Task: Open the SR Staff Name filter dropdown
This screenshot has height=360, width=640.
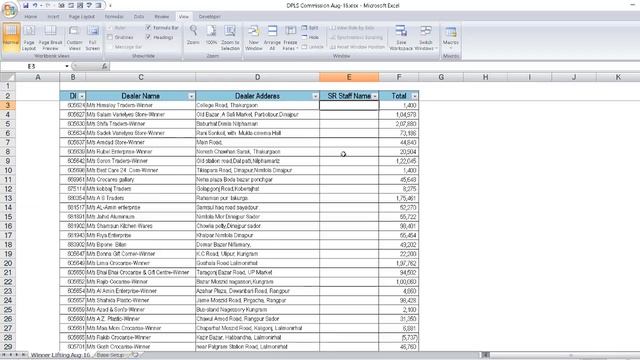Action: coord(375,96)
